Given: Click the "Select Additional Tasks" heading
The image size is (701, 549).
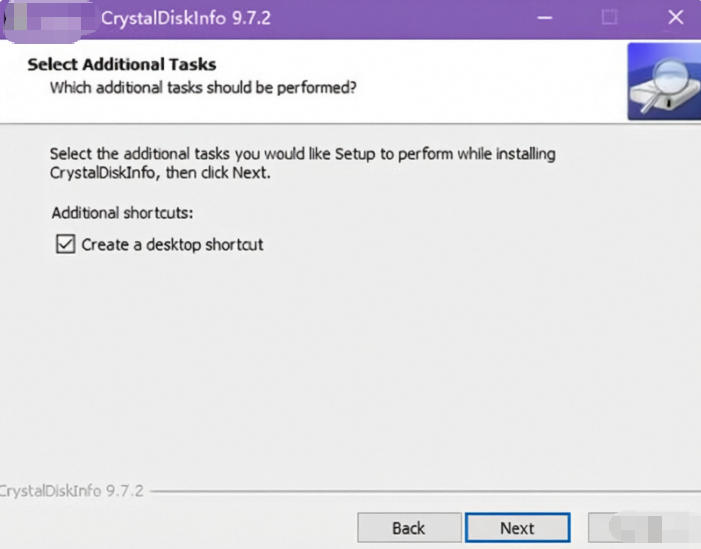Looking at the screenshot, I should click(122, 64).
